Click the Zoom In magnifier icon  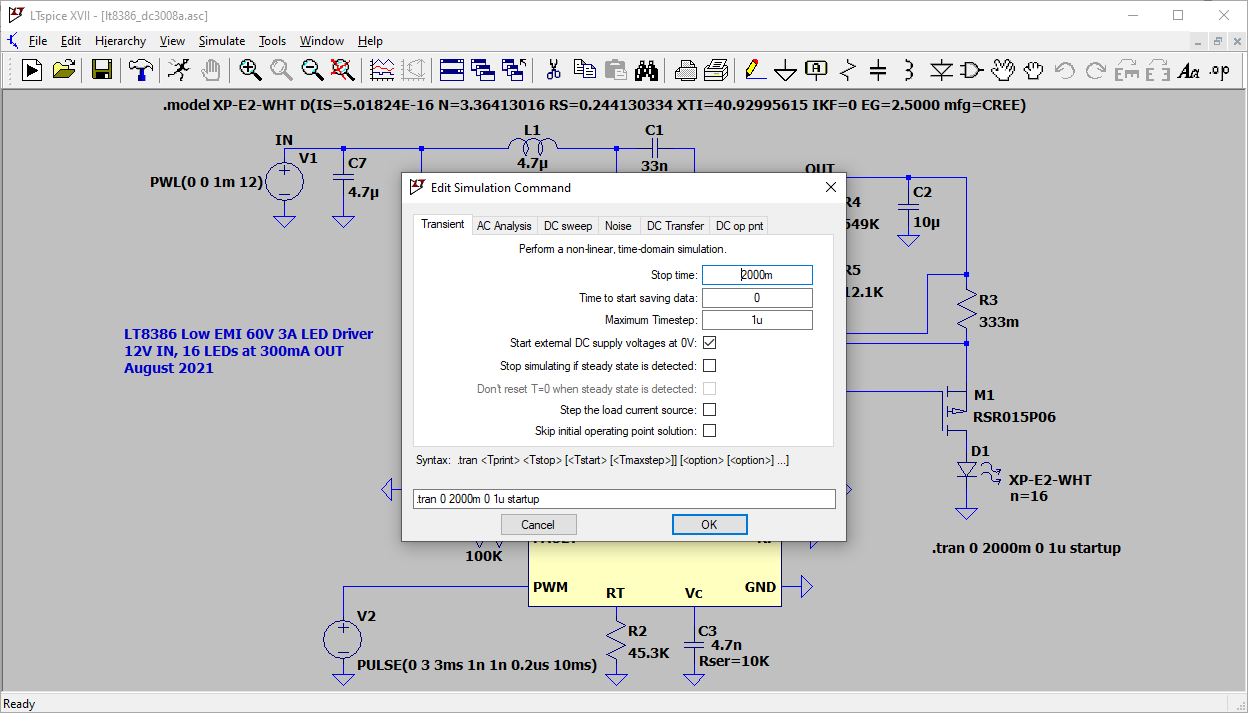tap(250, 69)
